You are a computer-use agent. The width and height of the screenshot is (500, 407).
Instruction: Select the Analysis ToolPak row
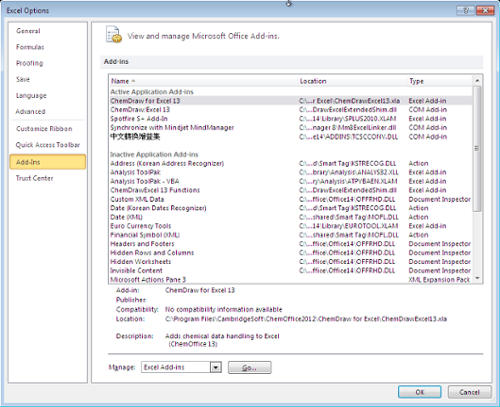(291, 172)
